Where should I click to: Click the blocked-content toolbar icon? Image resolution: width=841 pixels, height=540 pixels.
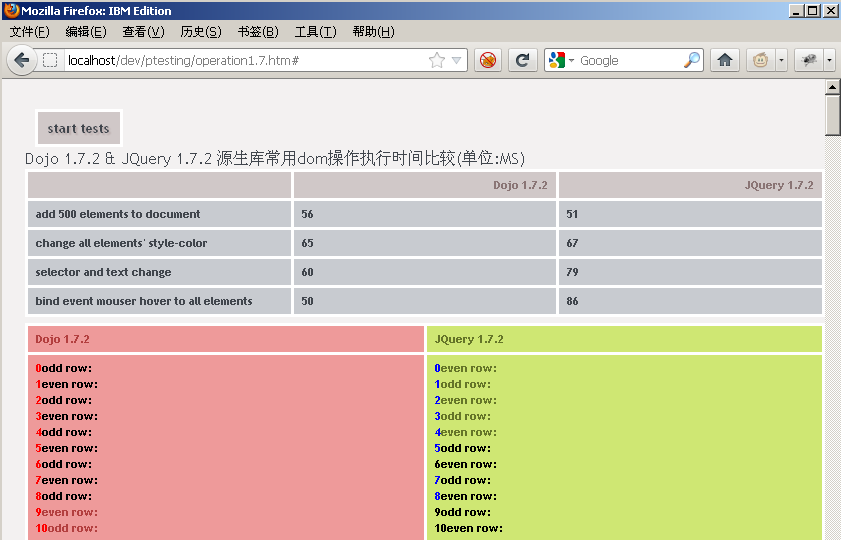488,60
